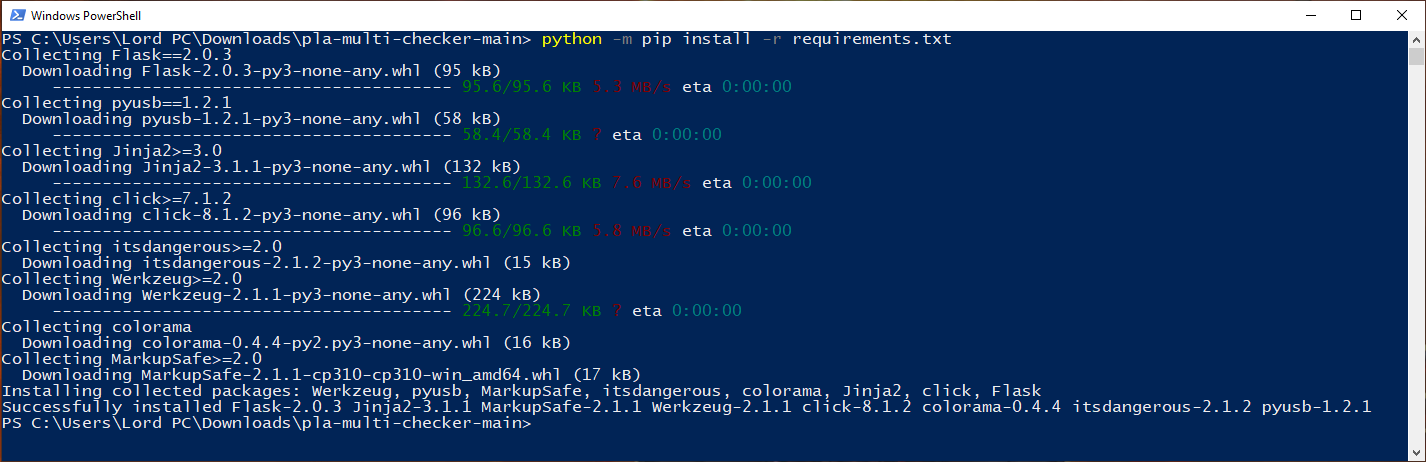Click the scrollbar up arrow

(1416, 40)
